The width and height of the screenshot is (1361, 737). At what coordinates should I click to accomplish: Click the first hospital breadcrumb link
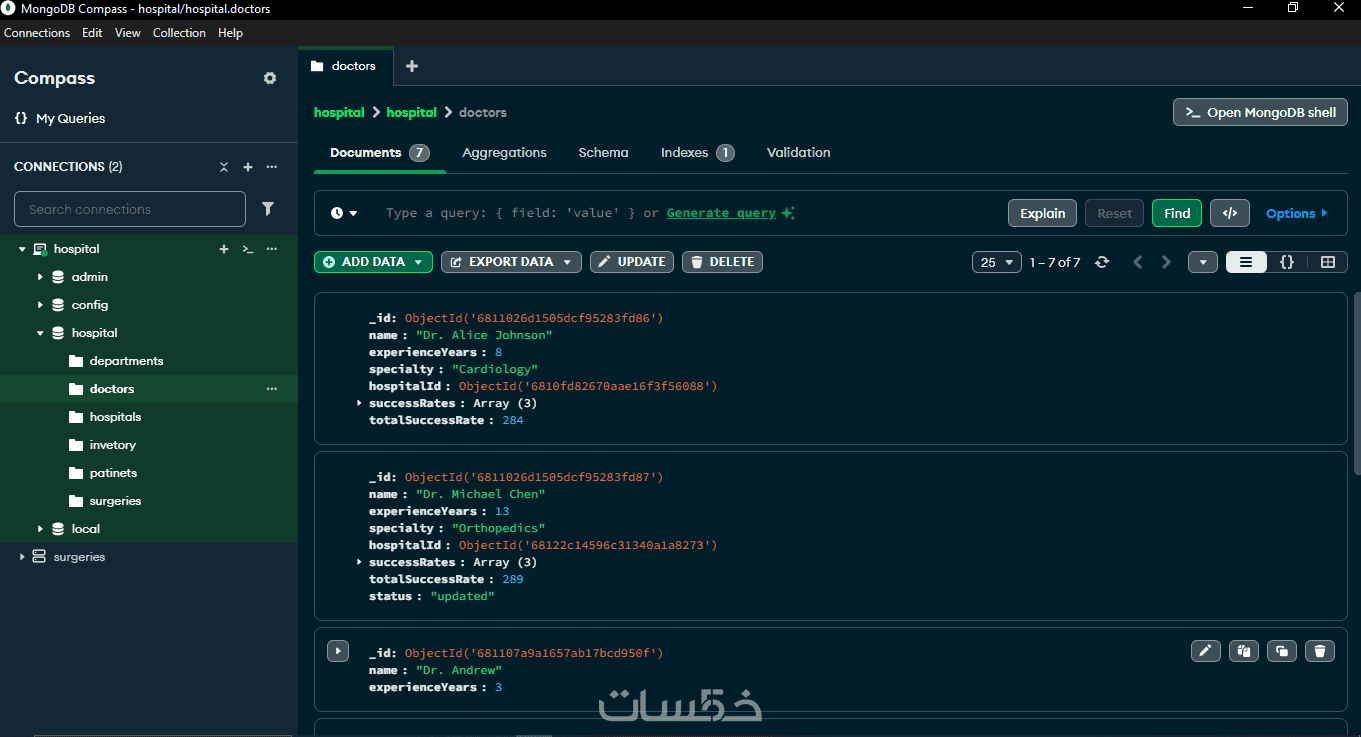[x=339, y=113]
